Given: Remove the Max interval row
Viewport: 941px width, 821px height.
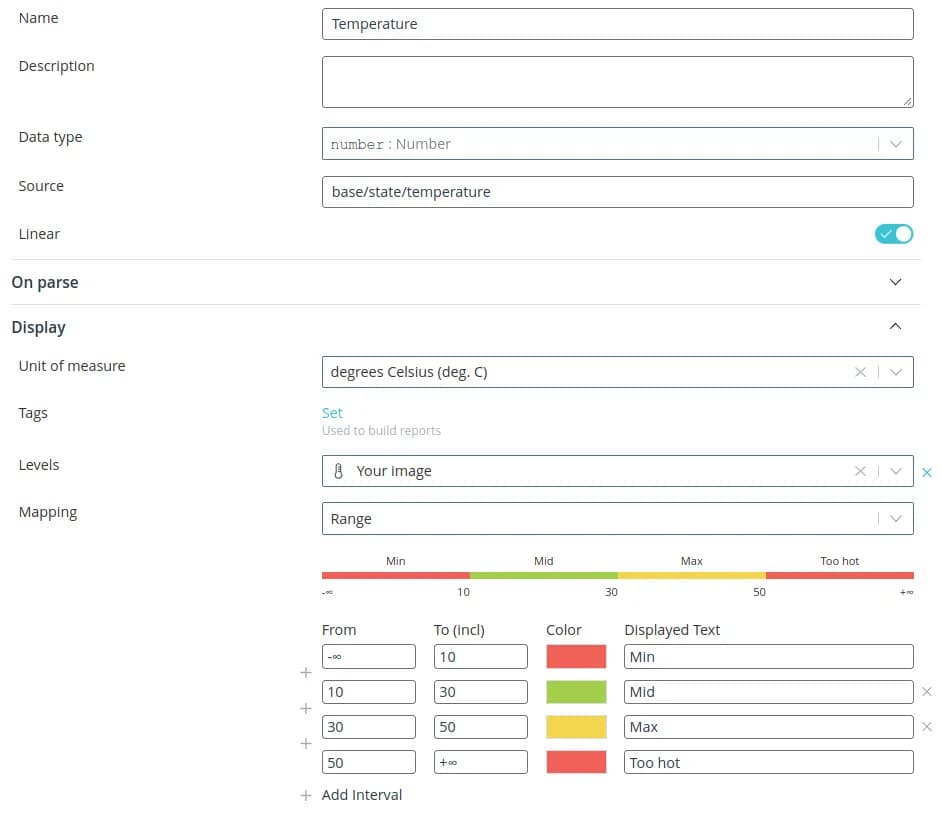Looking at the screenshot, I should coord(926,727).
